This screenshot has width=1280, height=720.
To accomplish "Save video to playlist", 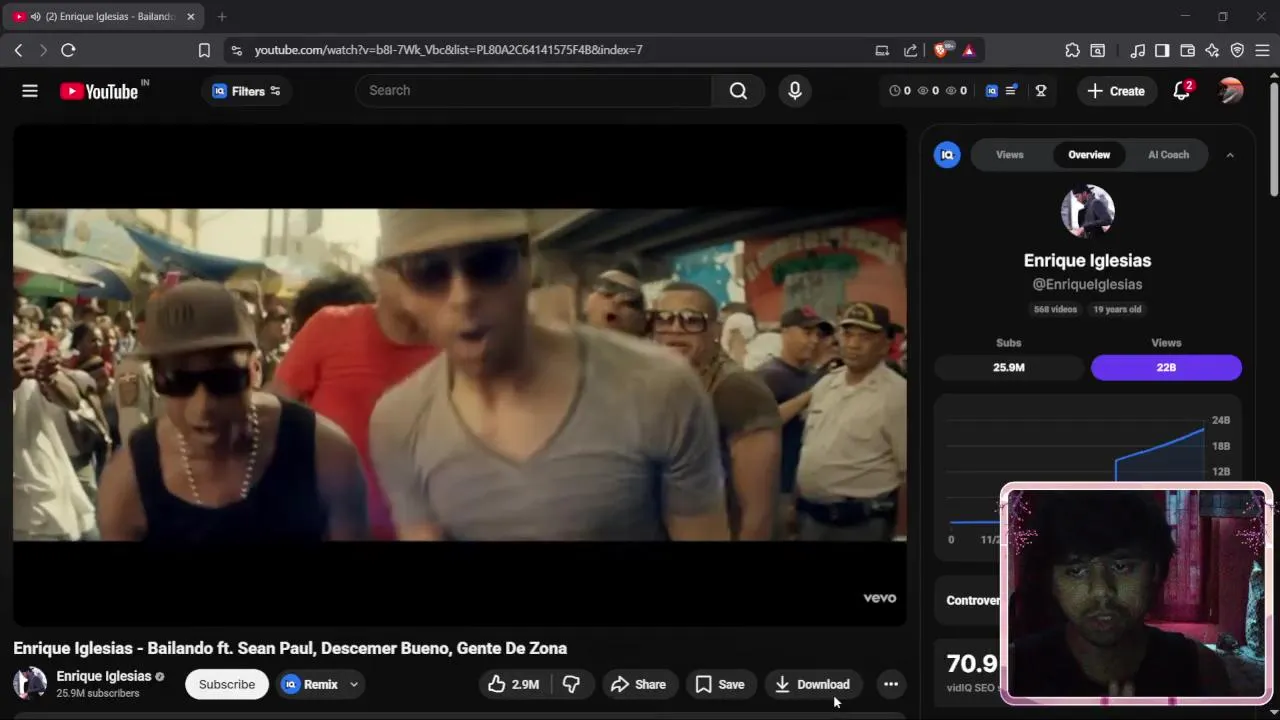I will 720,684.
